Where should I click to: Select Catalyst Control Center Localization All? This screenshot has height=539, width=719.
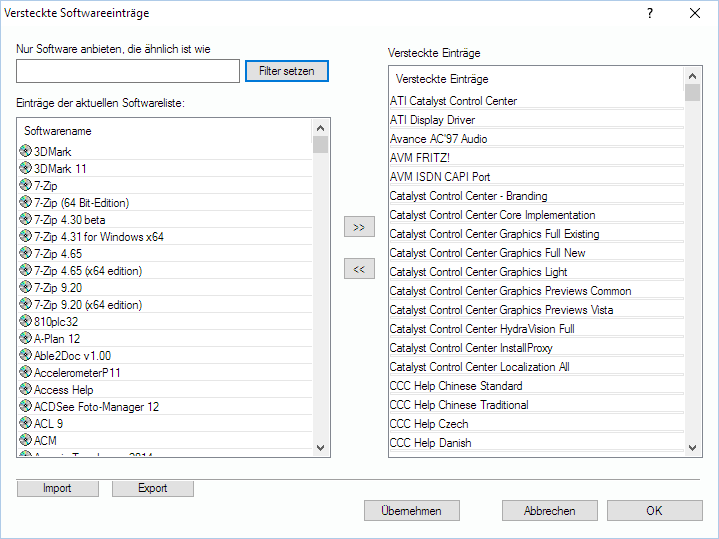coord(536,367)
